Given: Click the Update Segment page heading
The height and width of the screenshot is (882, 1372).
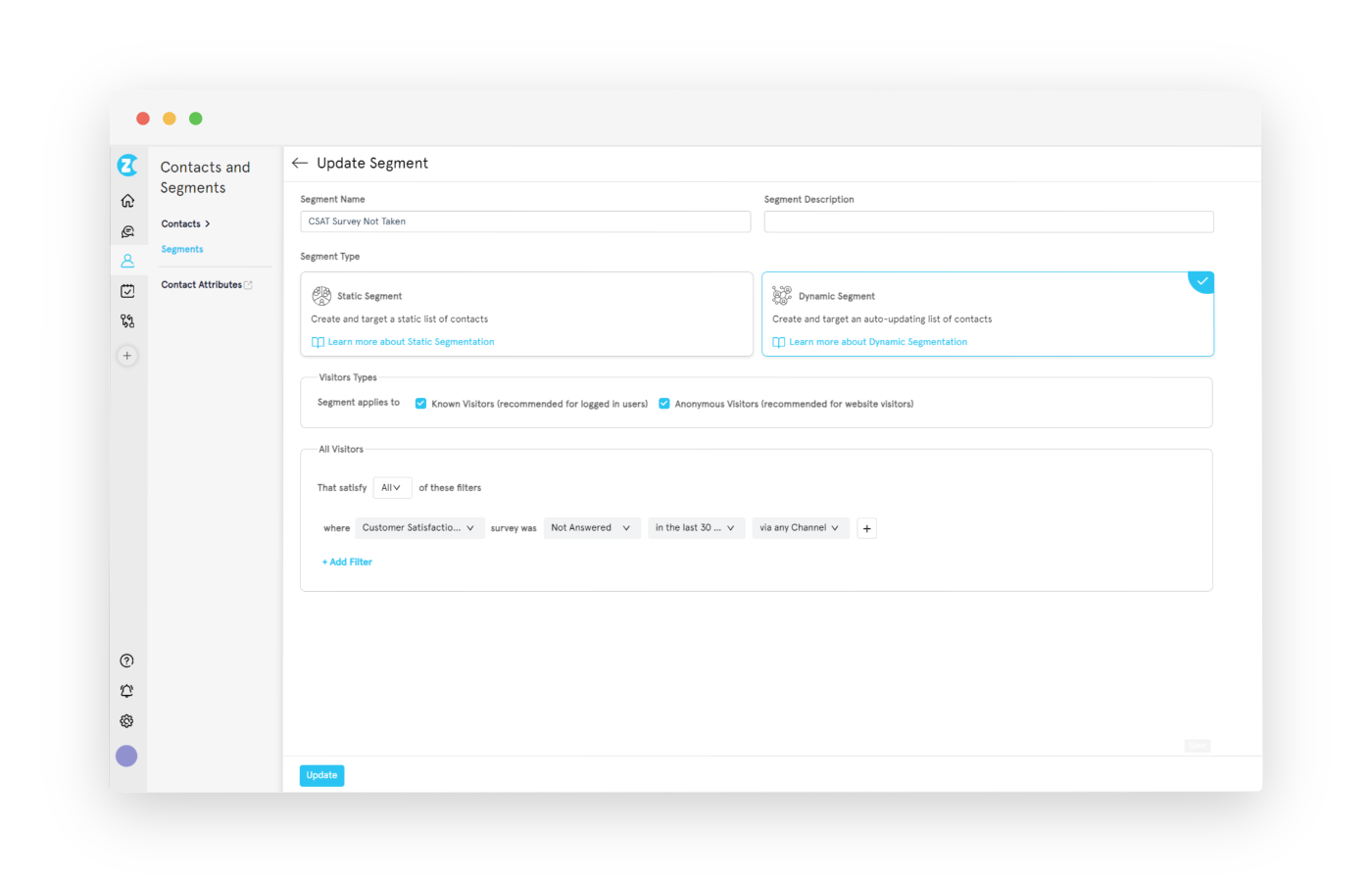Looking at the screenshot, I should 372,163.
